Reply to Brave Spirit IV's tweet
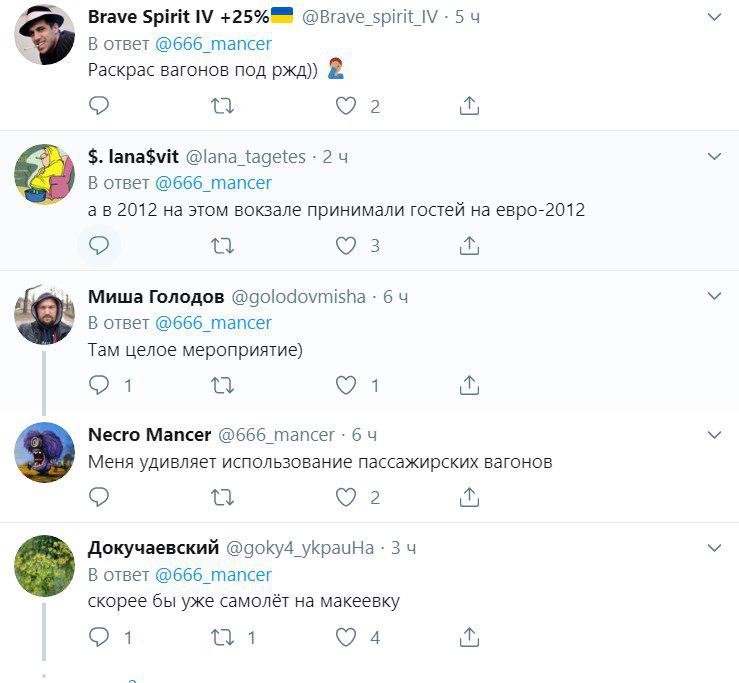 pyautogui.click(x=99, y=105)
